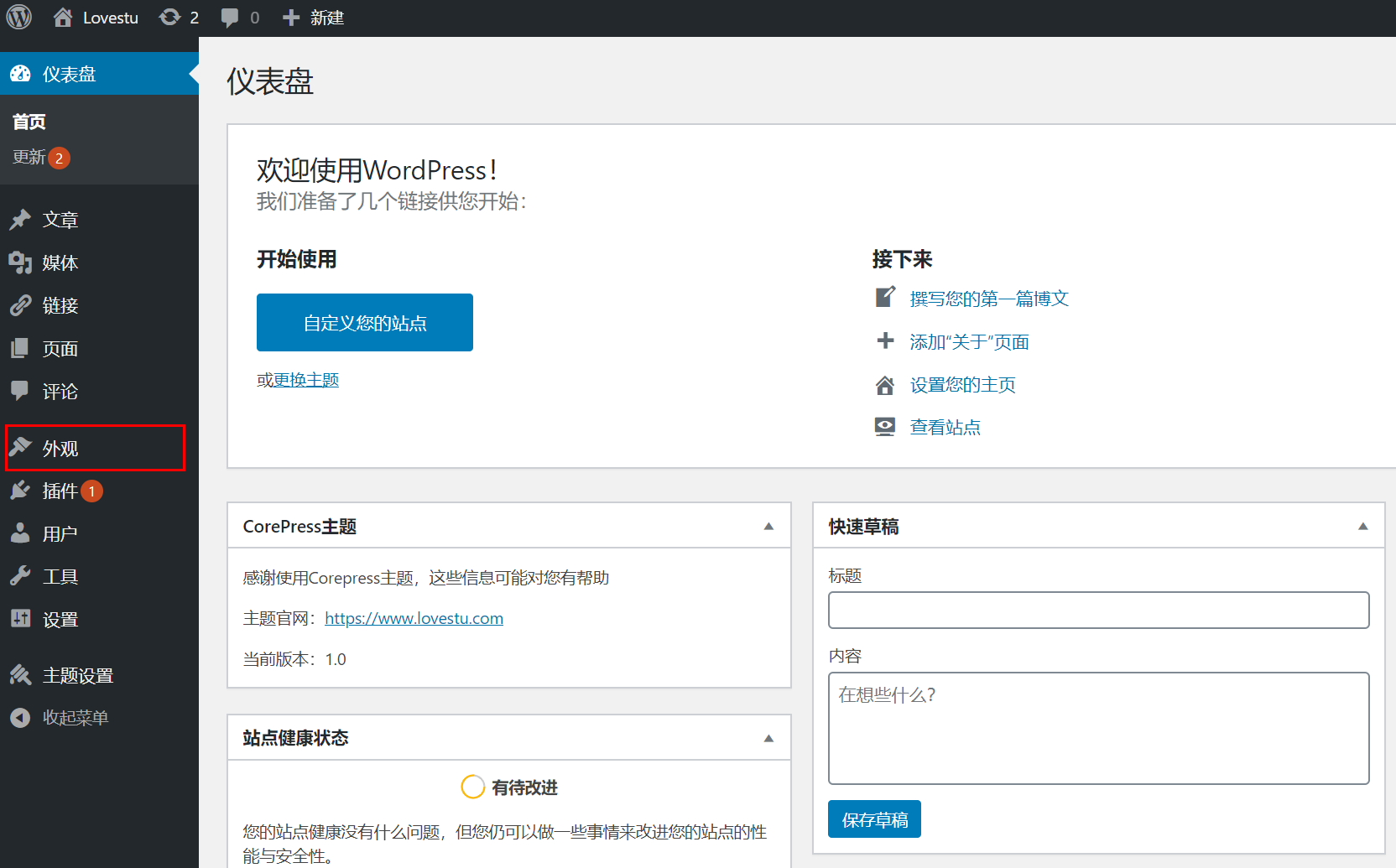Open the 设置您的主页 link

(x=963, y=385)
